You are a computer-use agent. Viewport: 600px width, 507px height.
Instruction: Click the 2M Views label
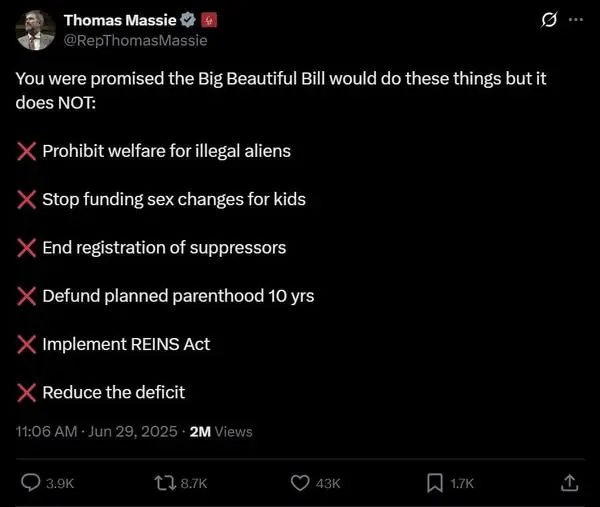[x=221, y=432]
